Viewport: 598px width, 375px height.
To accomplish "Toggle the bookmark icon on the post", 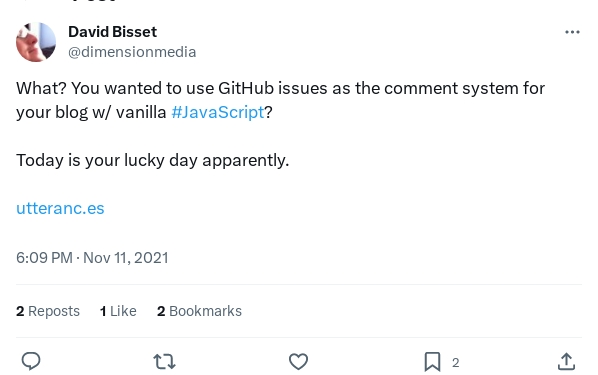I will (432, 362).
